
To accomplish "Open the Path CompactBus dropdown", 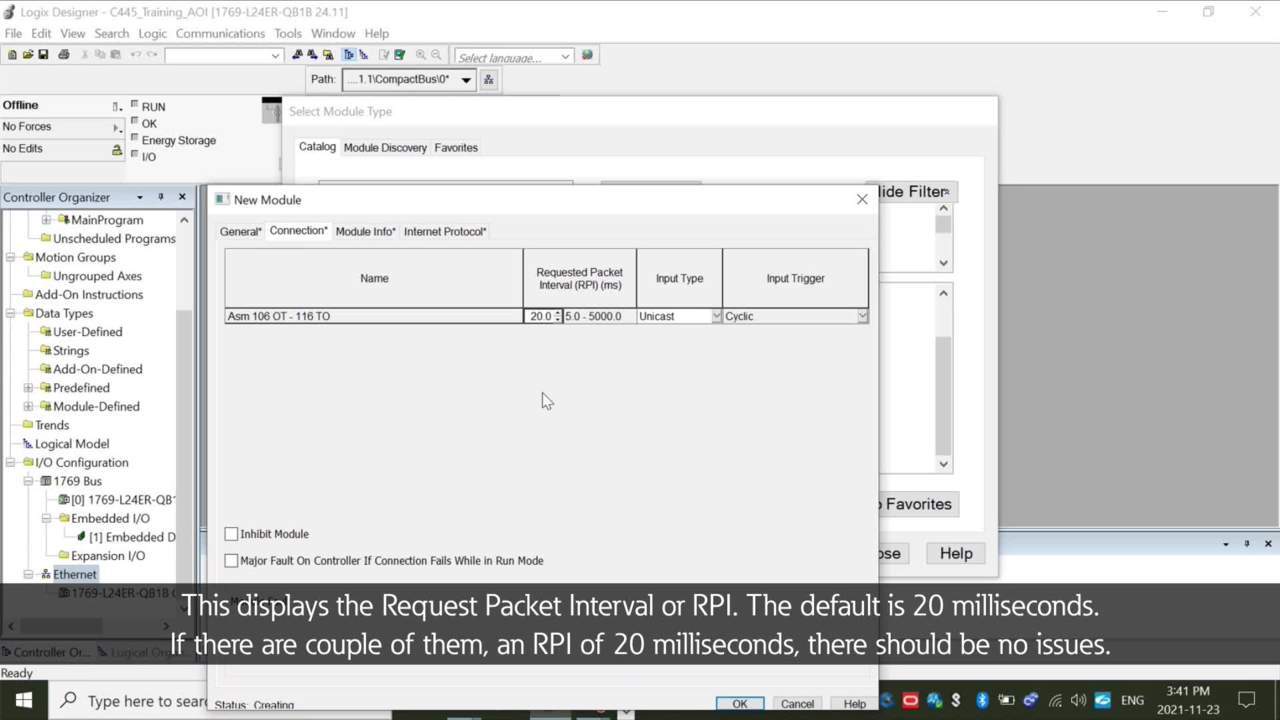I will (466, 80).
